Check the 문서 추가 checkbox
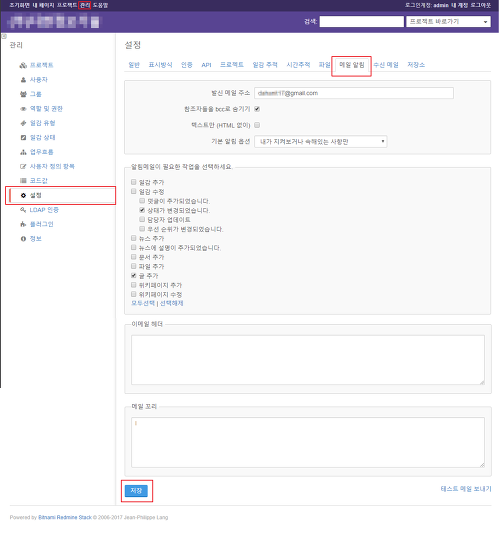 pos(133,257)
